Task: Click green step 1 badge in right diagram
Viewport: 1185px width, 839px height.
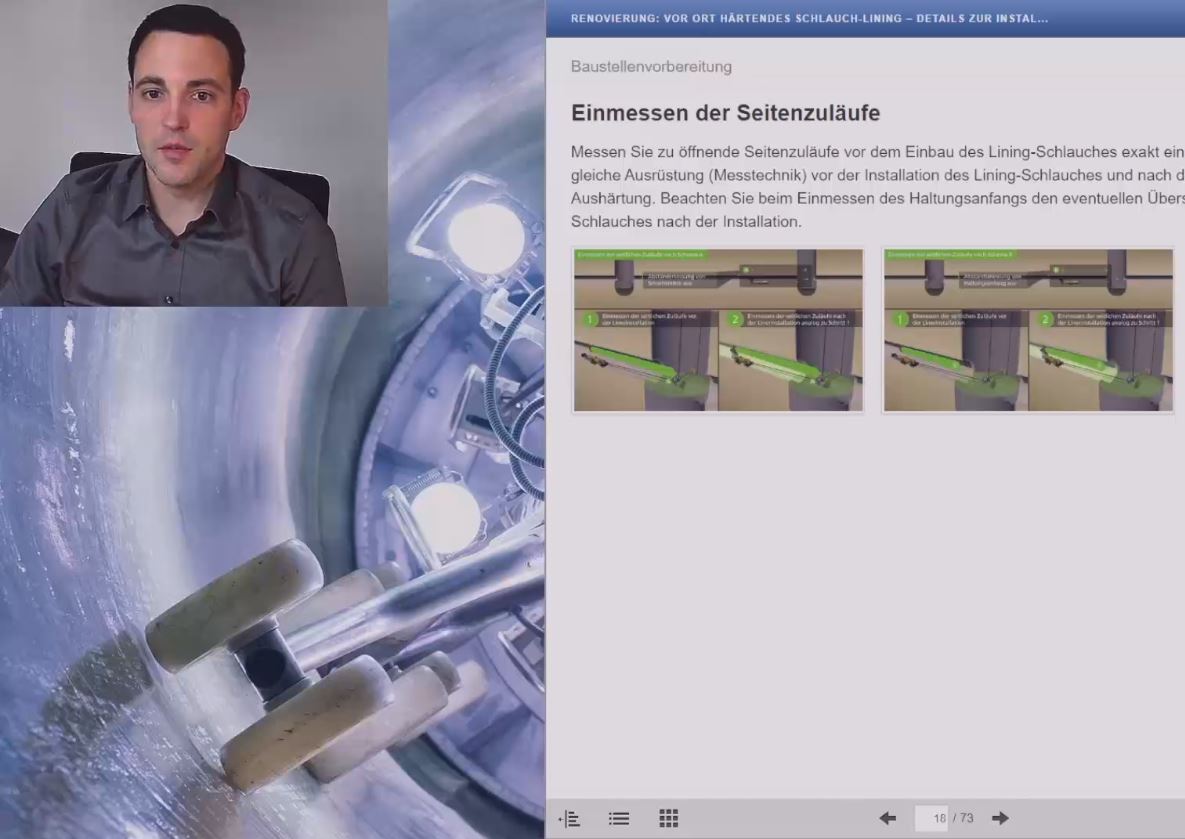Action: point(901,319)
